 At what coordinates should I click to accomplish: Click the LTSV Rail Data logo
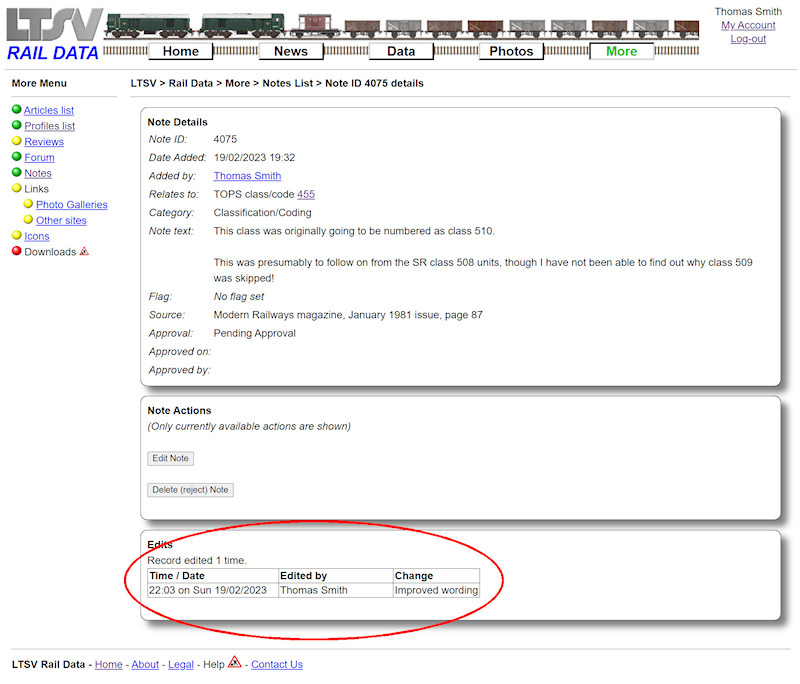(52, 30)
